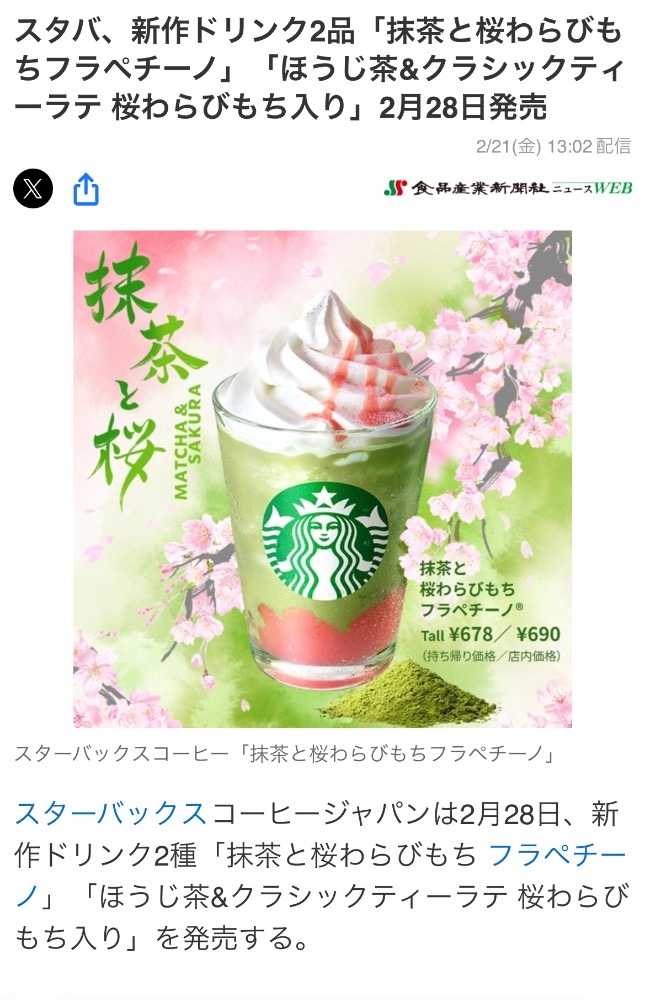Screen dimensions: 645x1000
Task: Tap the Tall ¥678/¥690 price text
Action: (x=490, y=635)
